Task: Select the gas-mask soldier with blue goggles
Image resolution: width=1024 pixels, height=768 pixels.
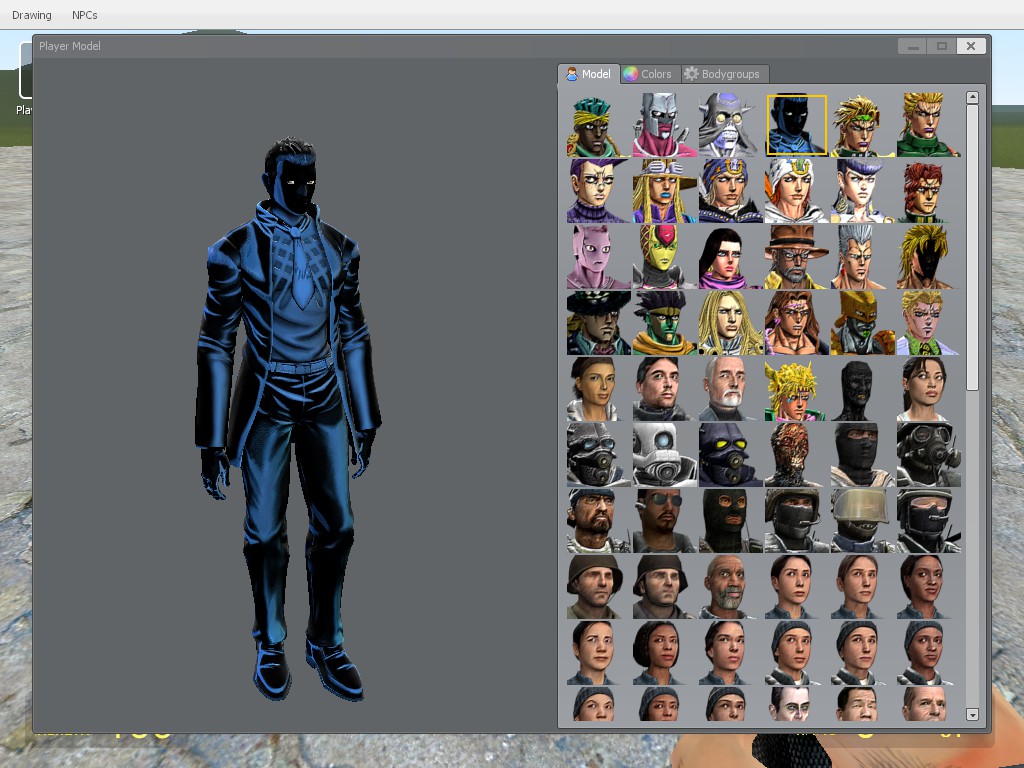Action: [599, 455]
